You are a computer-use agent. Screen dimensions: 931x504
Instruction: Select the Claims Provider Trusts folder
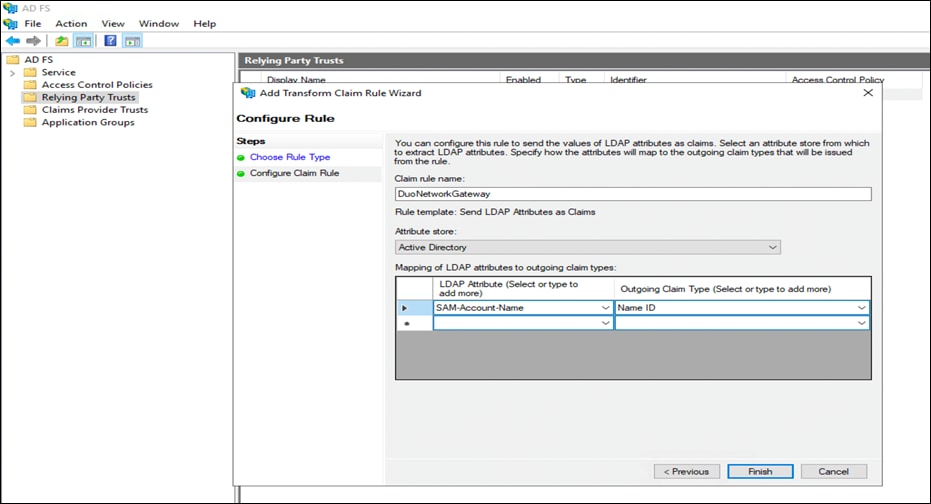tap(94, 110)
